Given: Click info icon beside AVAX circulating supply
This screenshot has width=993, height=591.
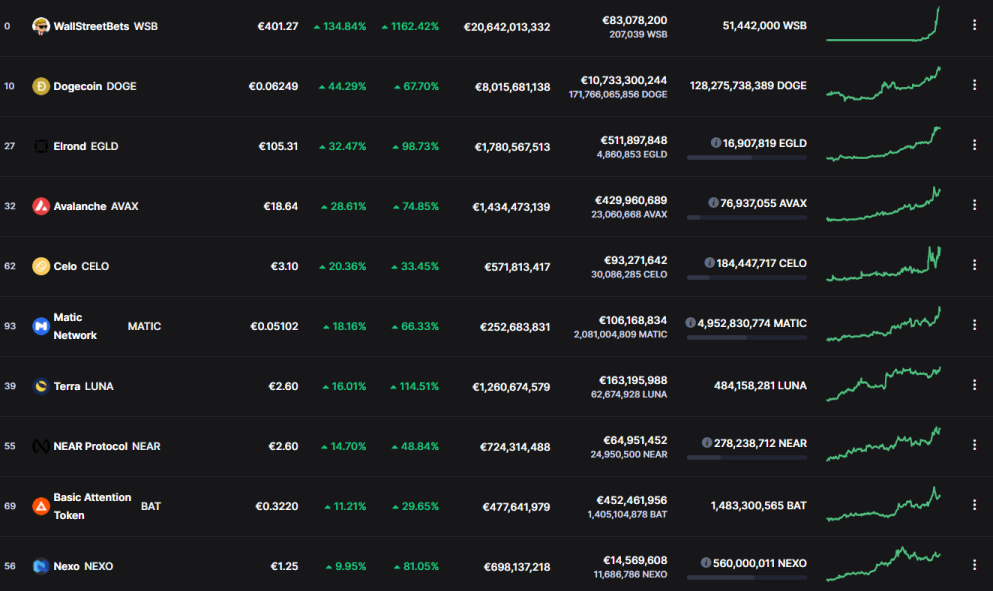Looking at the screenshot, I should pos(713,203).
